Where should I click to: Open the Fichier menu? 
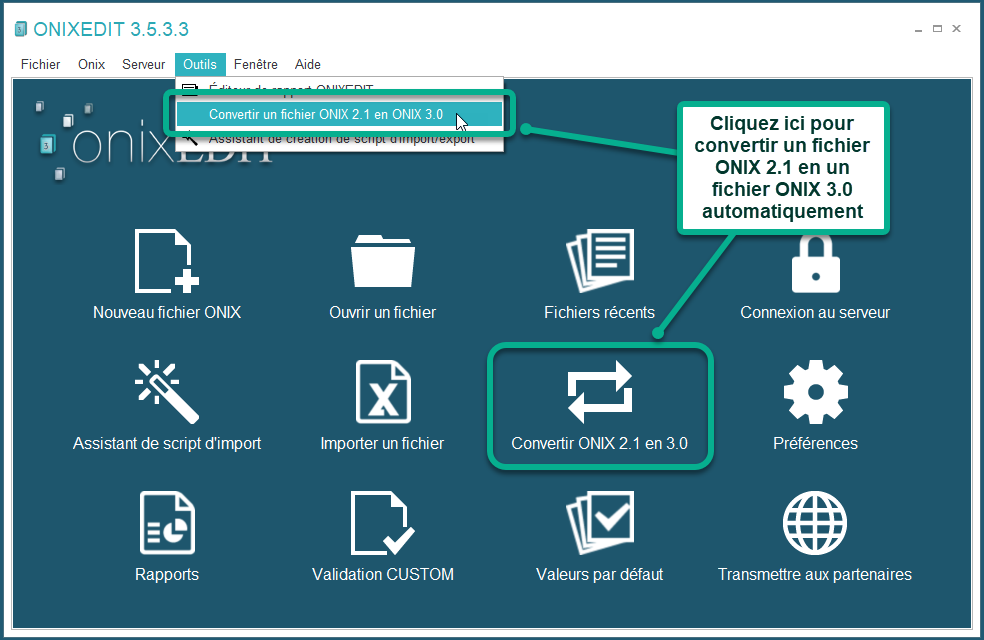coord(40,64)
